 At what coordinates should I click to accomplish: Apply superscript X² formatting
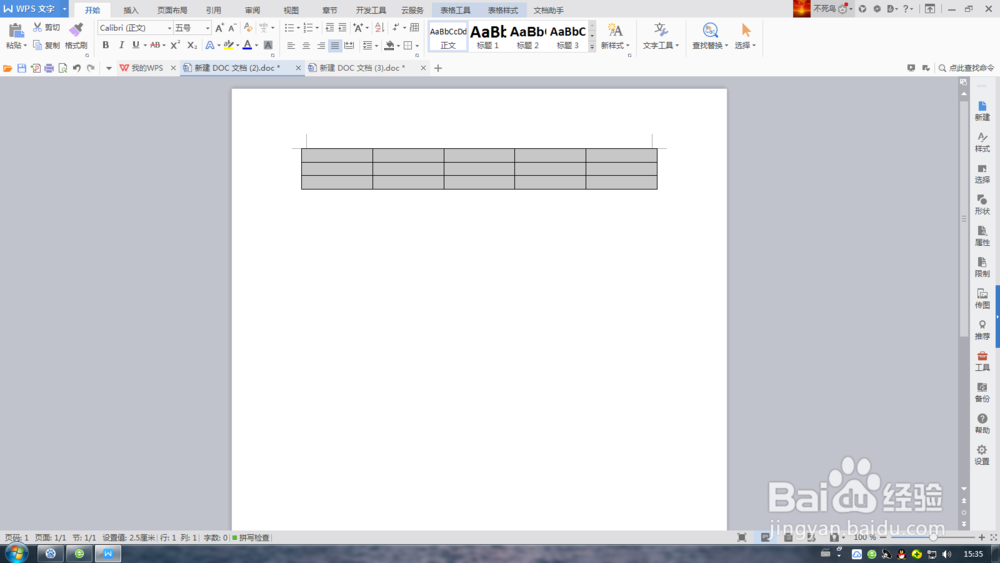(175, 45)
